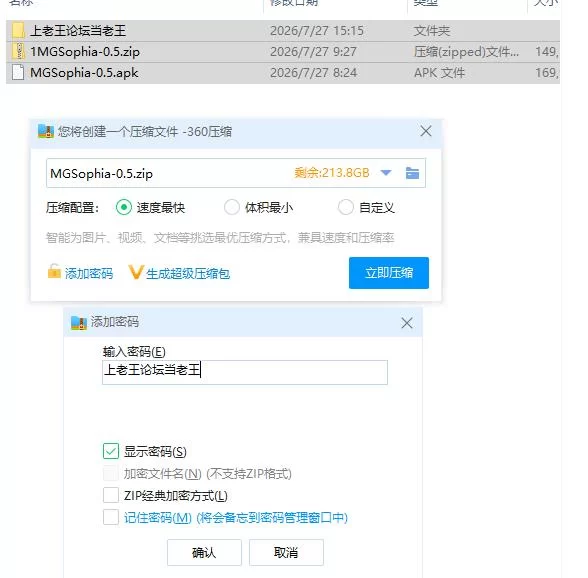This screenshot has width=588, height=578.
Task: Close the 添加密码 dialog
Action: click(x=407, y=323)
